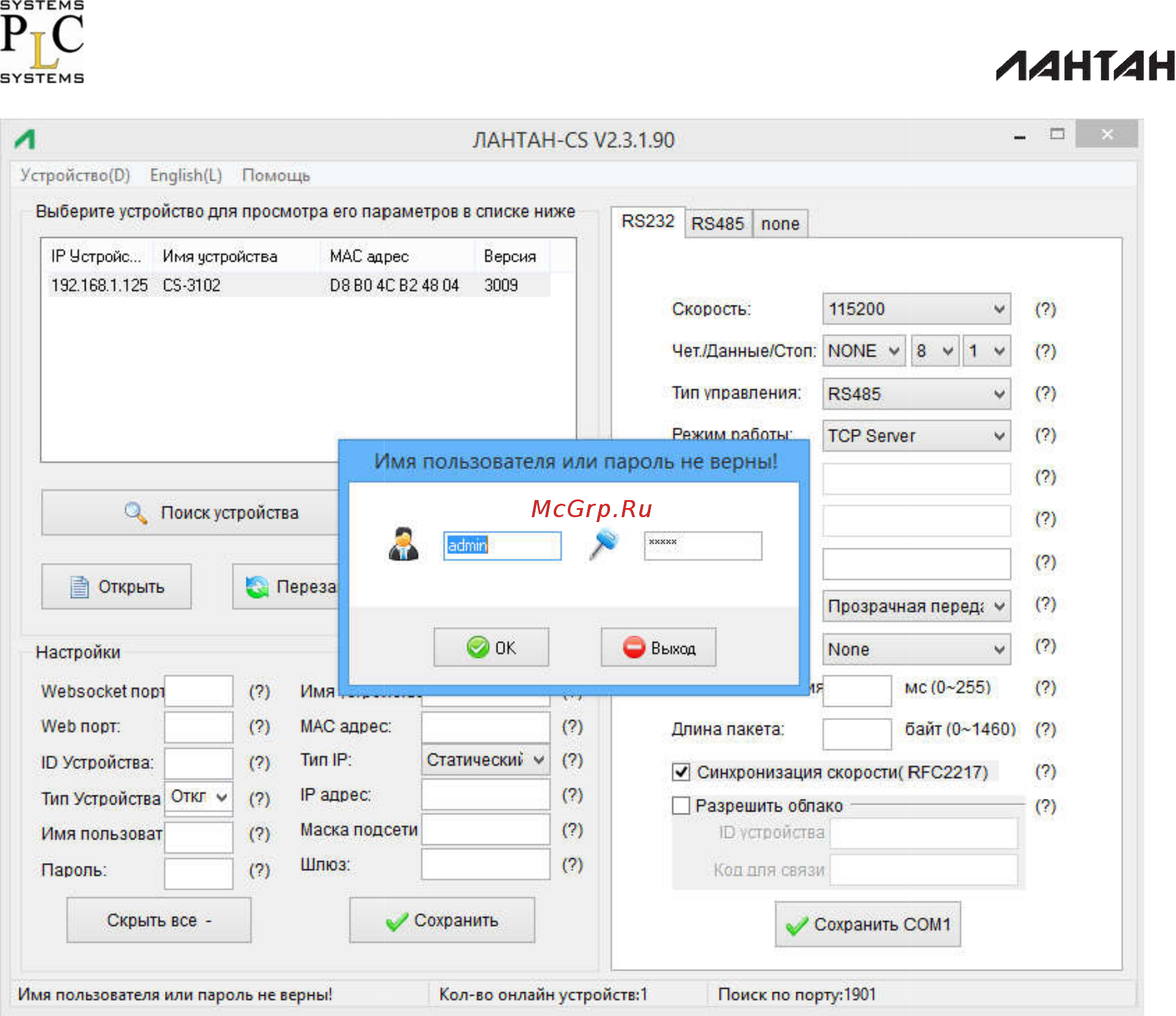Click the Перезагрузка button
Viewport: 1176px width, 1016px height.
(285, 587)
